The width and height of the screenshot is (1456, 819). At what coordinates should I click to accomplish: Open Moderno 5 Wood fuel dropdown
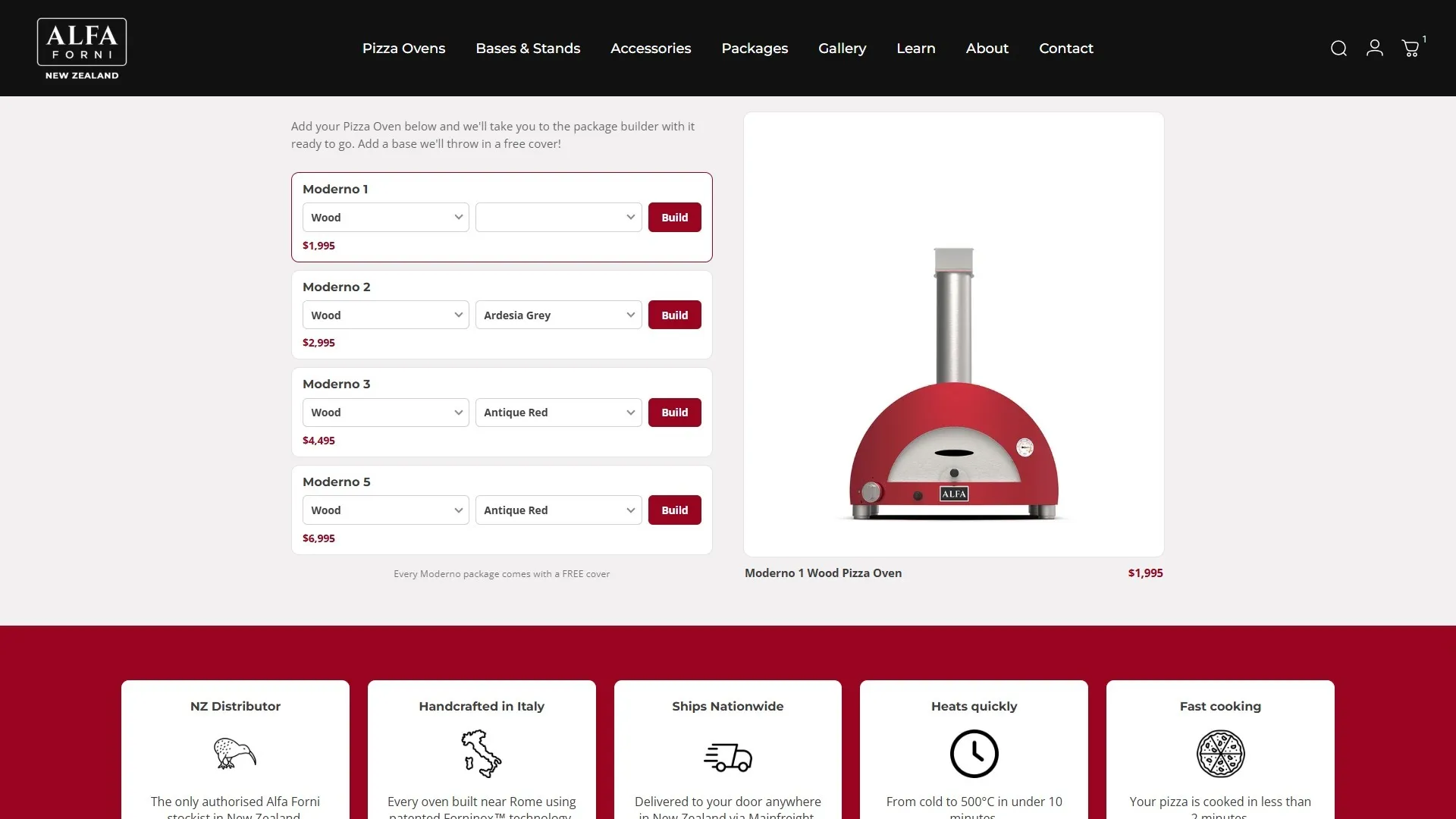click(x=386, y=510)
